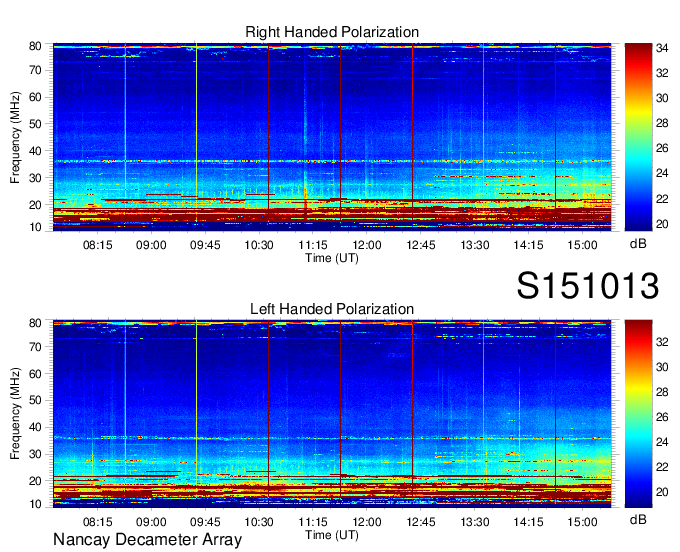Click the 08:15 tick label on bottom plot
This screenshot has width=680, height=552.
click(98, 522)
